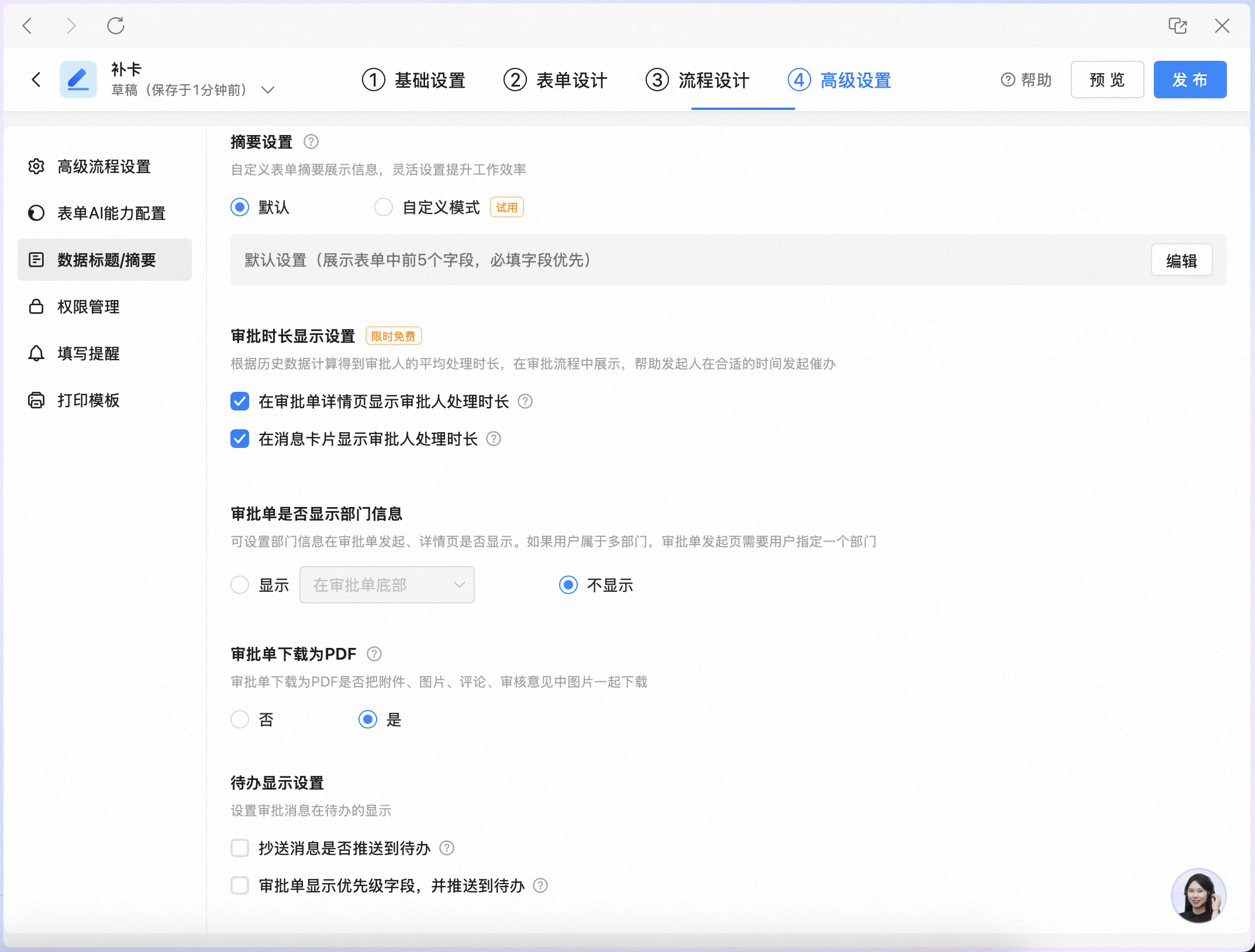Viewport: 1255px width, 952px height.
Task: Reload the page with the refresh icon
Action: tap(116, 26)
